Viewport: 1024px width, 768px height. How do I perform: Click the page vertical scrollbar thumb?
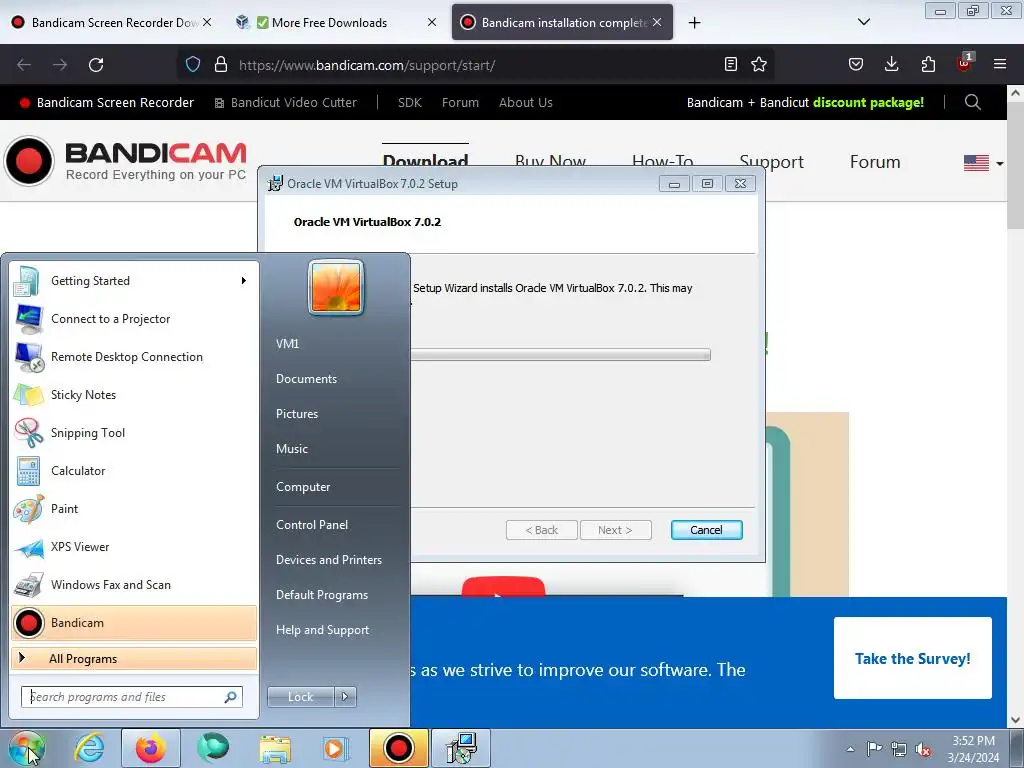click(1015, 165)
